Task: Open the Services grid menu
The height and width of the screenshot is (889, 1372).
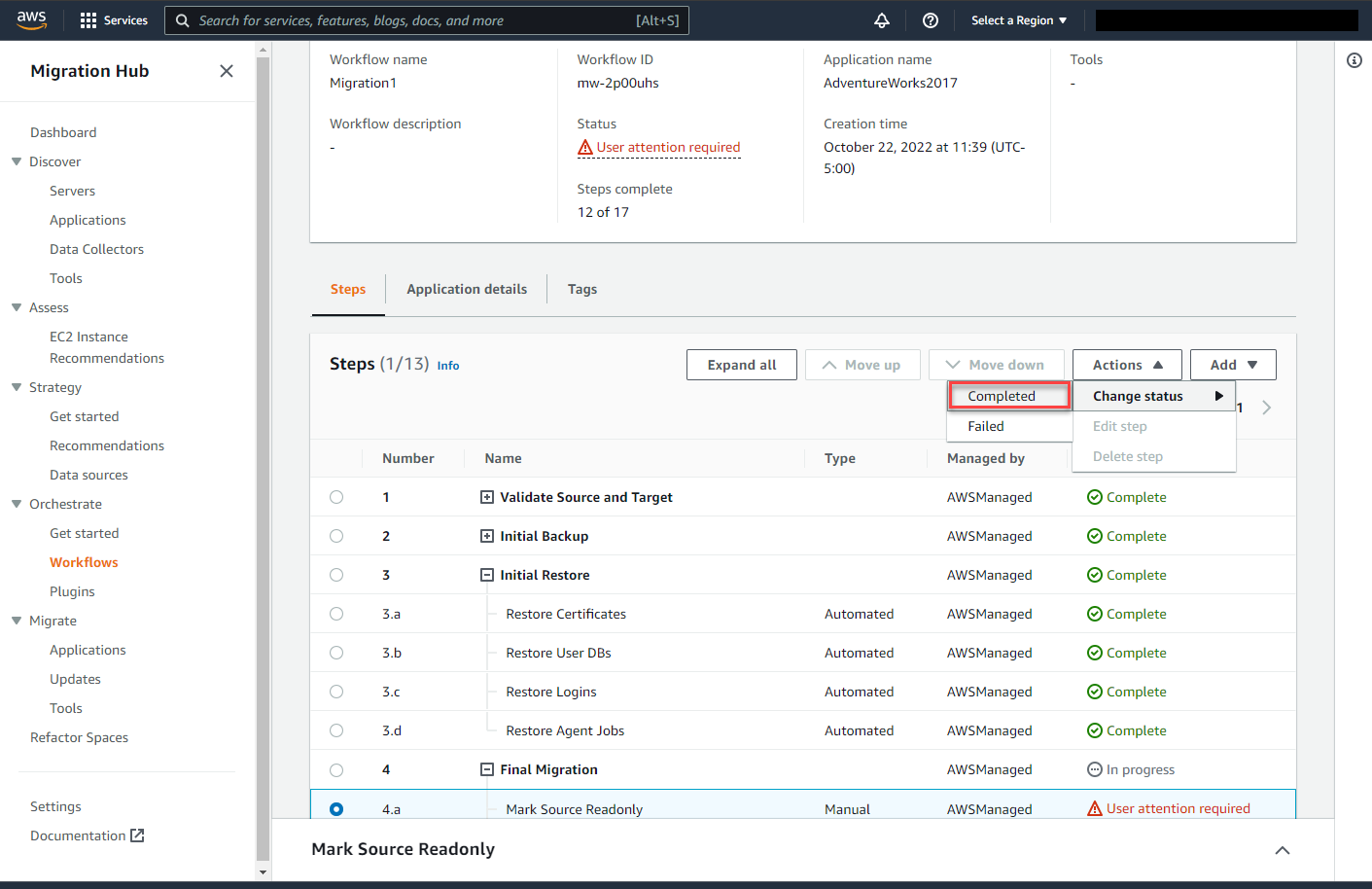Action: (x=114, y=20)
